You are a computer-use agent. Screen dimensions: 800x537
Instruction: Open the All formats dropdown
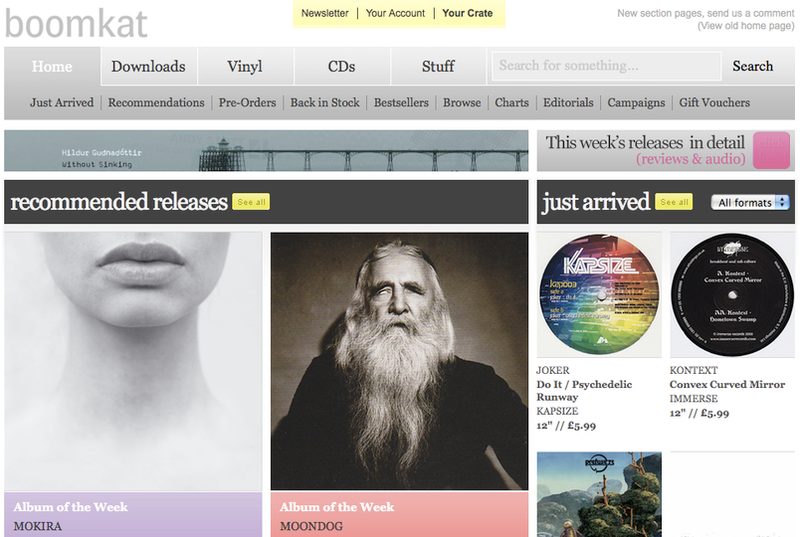click(x=750, y=202)
